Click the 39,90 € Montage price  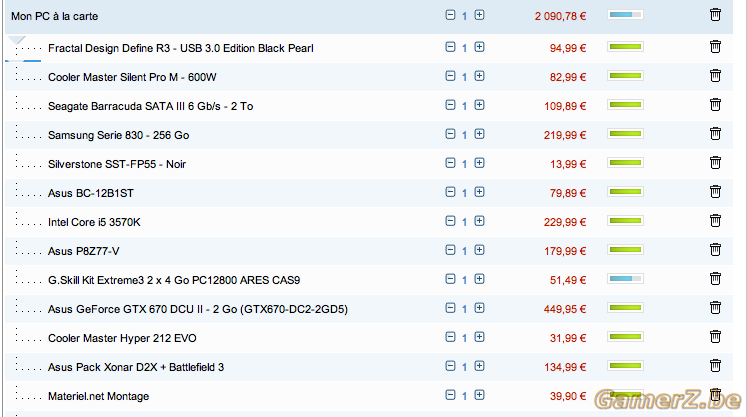click(568, 397)
